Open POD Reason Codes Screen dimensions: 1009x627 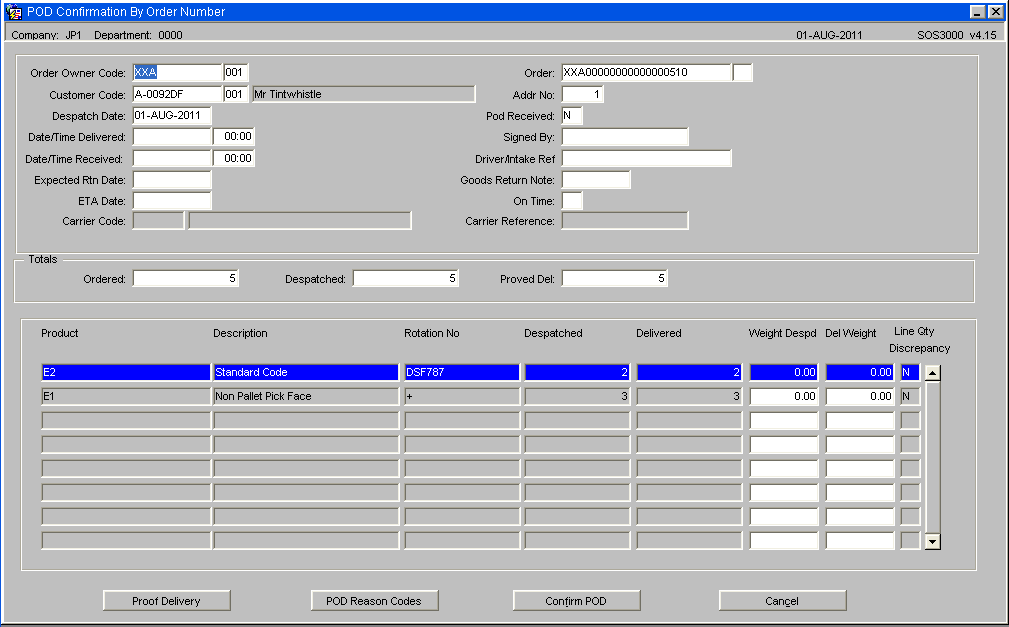374,601
